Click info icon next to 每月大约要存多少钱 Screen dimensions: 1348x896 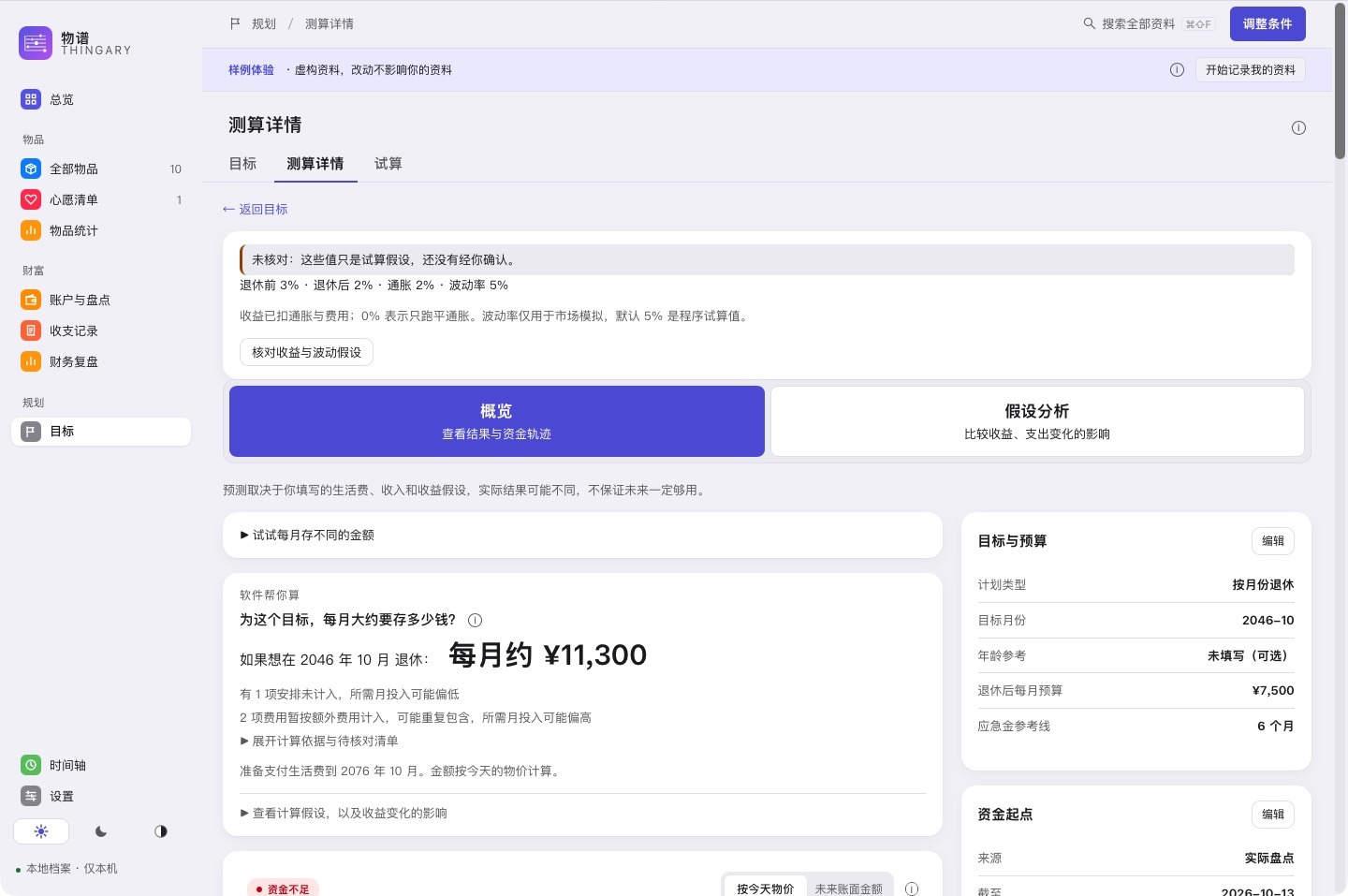(x=475, y=620)
